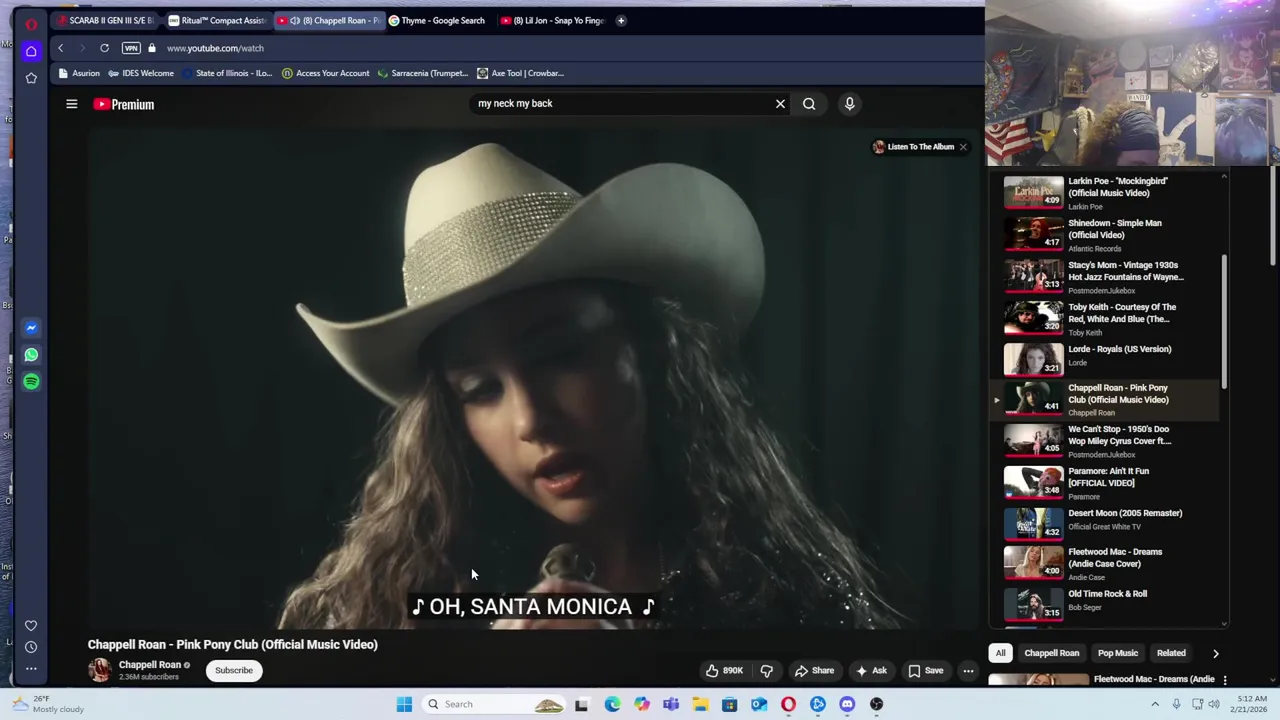The height and width of the screenshot is (720, 1280).
Task: Open the Listen To The Album link
Action: pos(913,147)
